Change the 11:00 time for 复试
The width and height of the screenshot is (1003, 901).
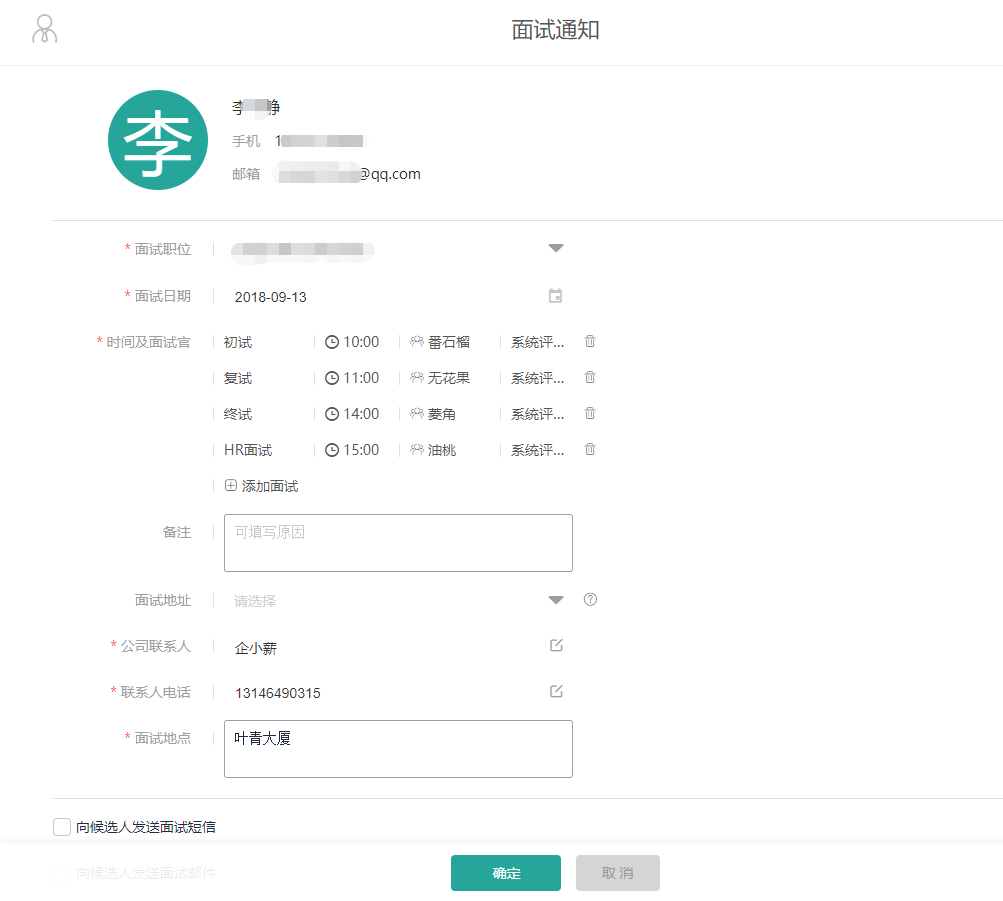pyautogui.click(x=361, y=378)
